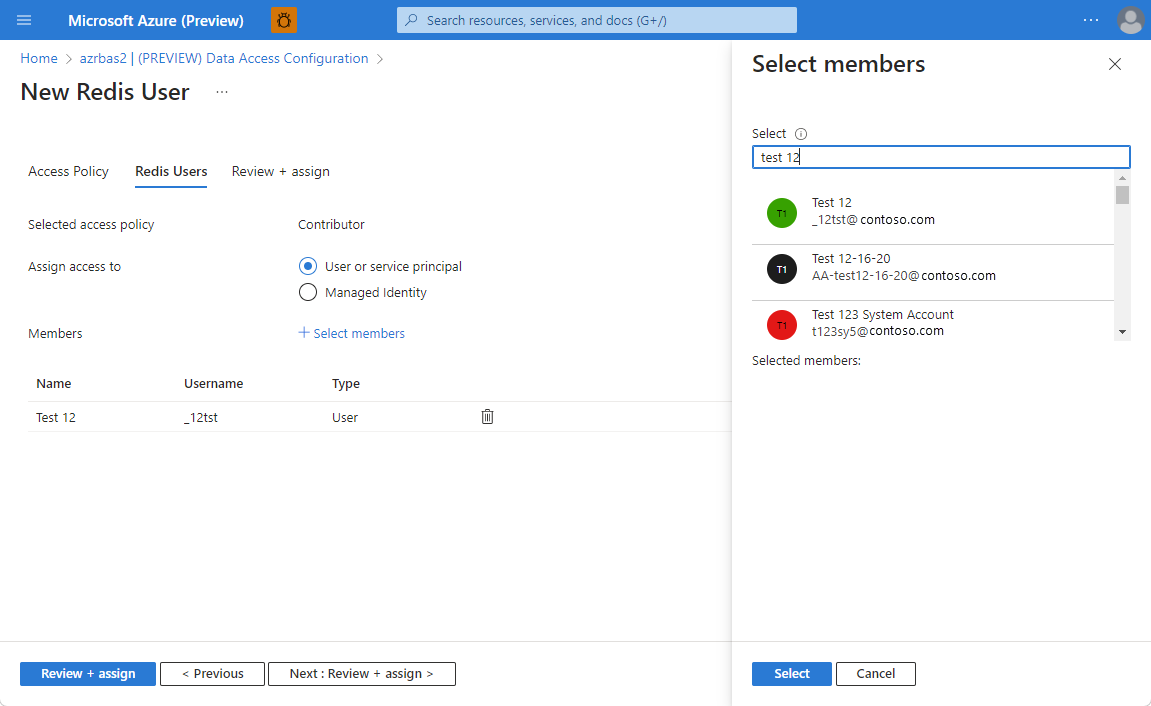Switch to the Access Policy tab
The width and height of the screenshot is (1151, 706).
click(x=68, y=171)
